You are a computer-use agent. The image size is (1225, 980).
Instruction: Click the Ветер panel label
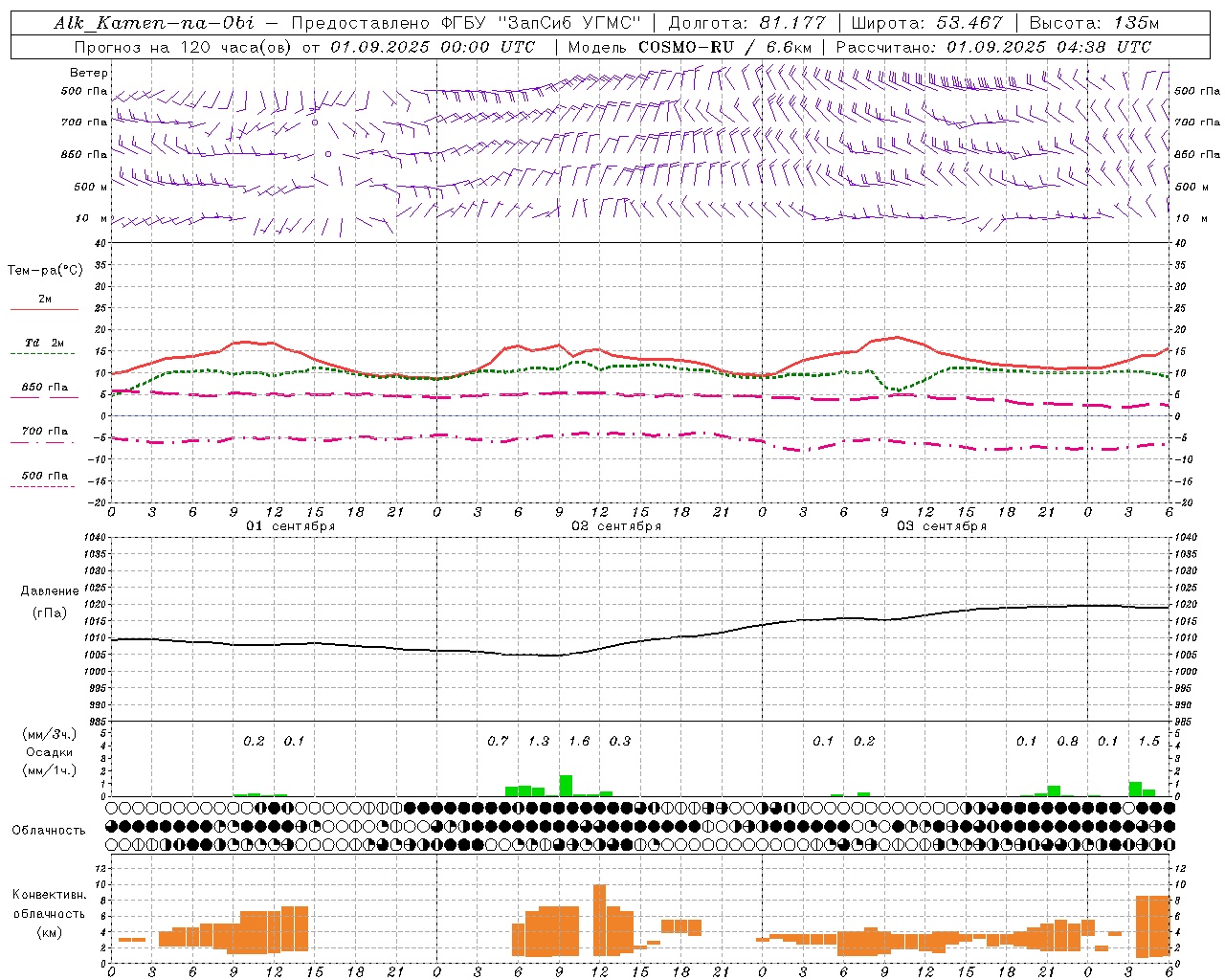(x=89, y=73)
